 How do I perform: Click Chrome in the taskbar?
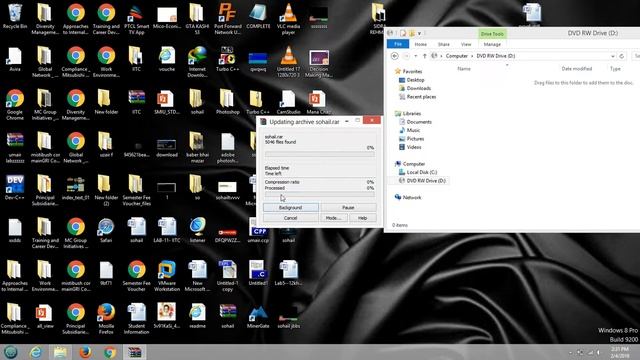tap(109, 352)
